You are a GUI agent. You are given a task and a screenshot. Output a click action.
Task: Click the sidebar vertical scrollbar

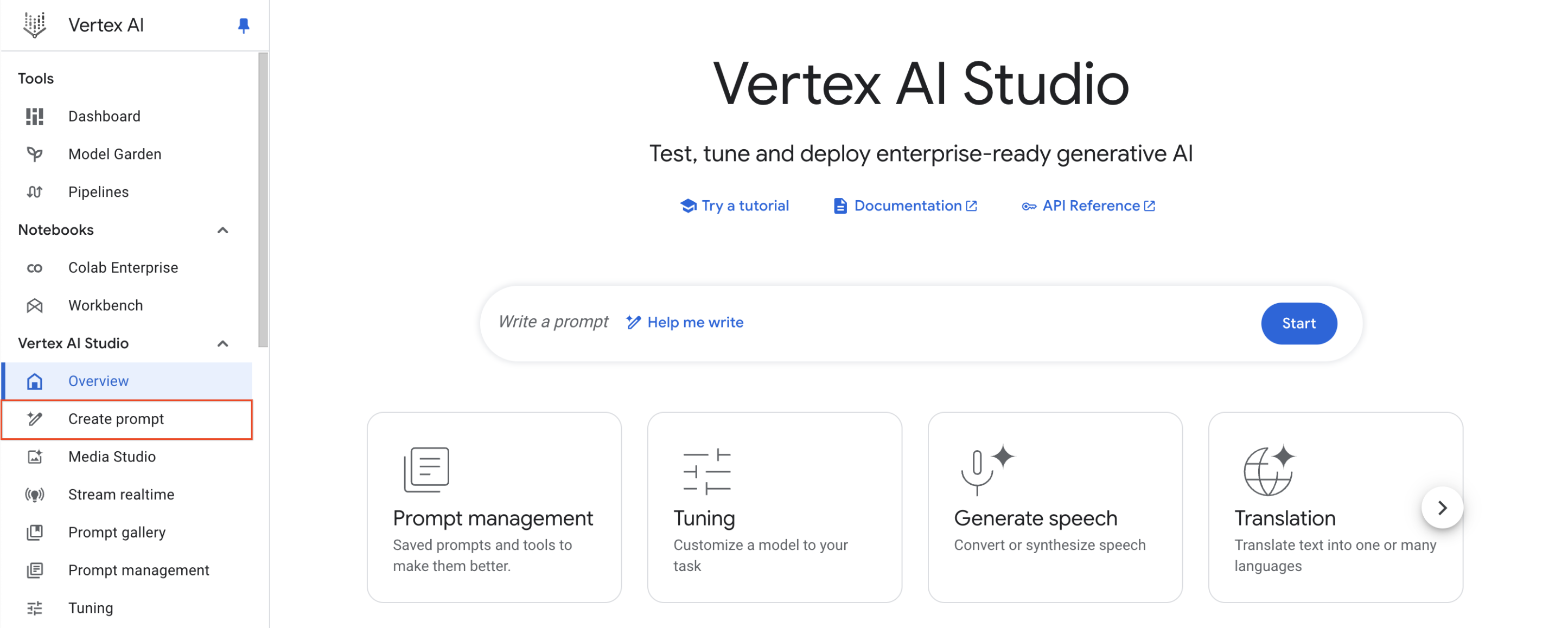coord(263,200)
